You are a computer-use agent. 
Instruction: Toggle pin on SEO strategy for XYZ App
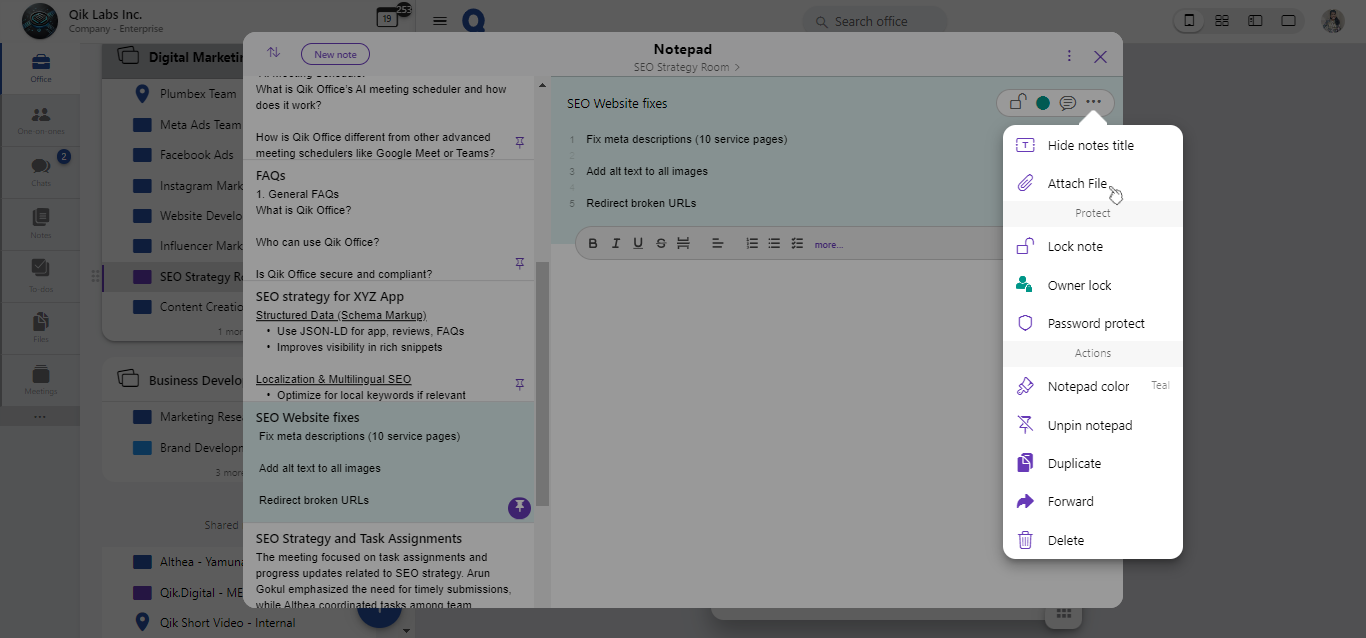pos(519,384)
